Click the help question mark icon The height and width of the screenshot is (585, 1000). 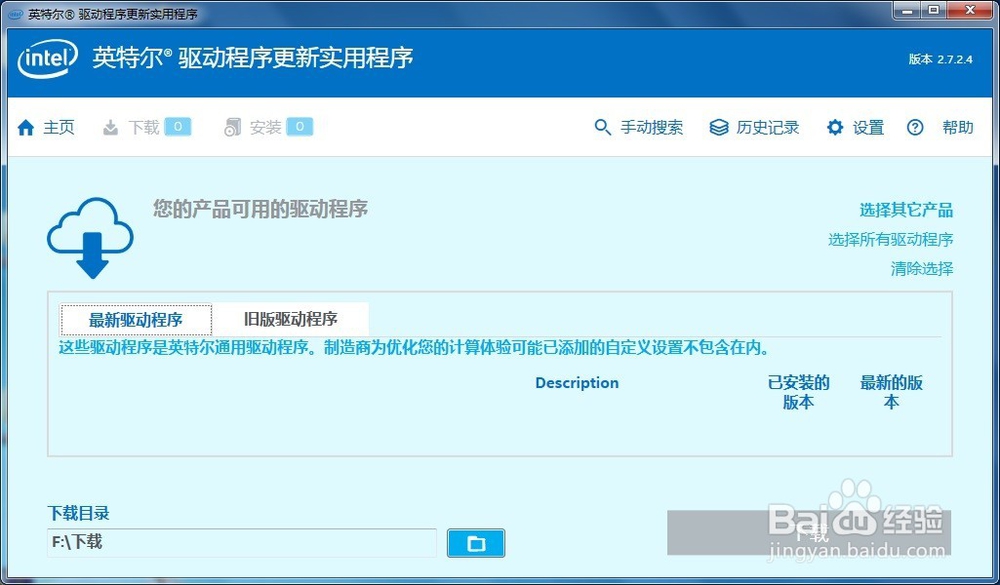click(915, 128)
